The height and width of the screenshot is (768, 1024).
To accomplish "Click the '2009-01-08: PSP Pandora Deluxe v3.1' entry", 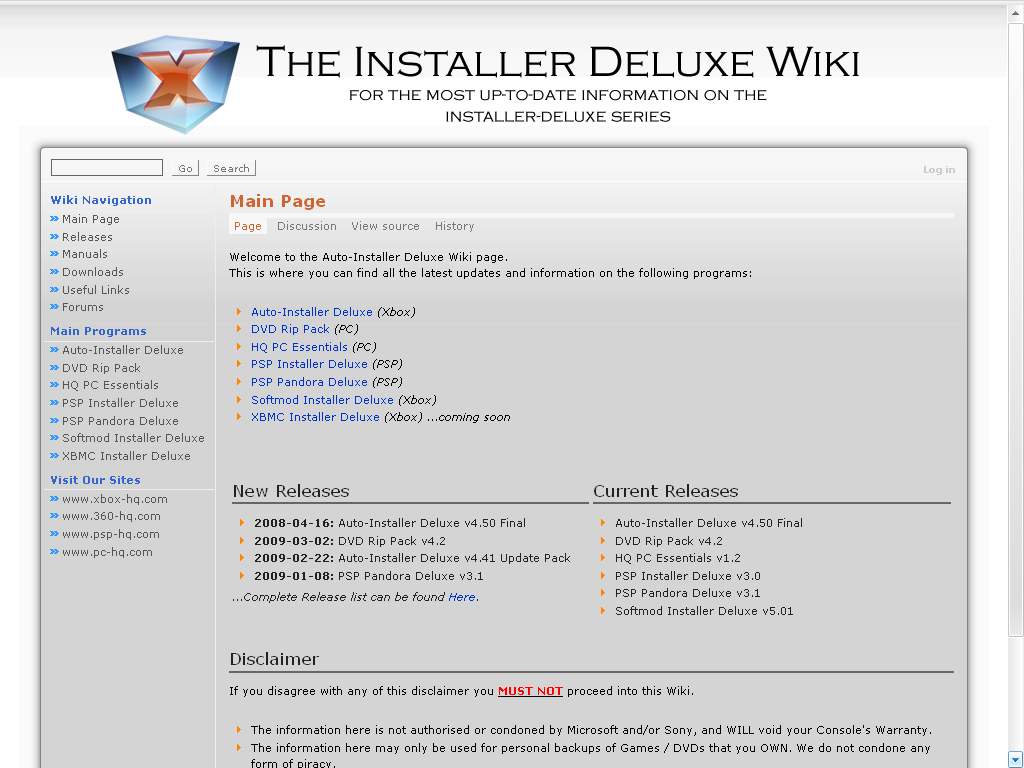I will point(369,576).
